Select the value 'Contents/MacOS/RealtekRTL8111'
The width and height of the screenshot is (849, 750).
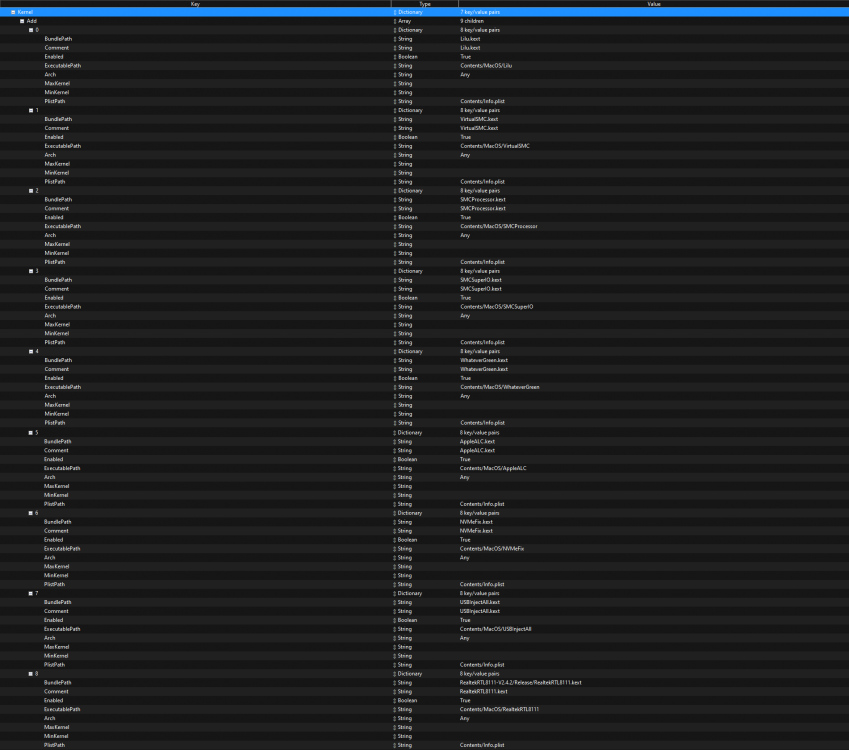pos(499,709)
